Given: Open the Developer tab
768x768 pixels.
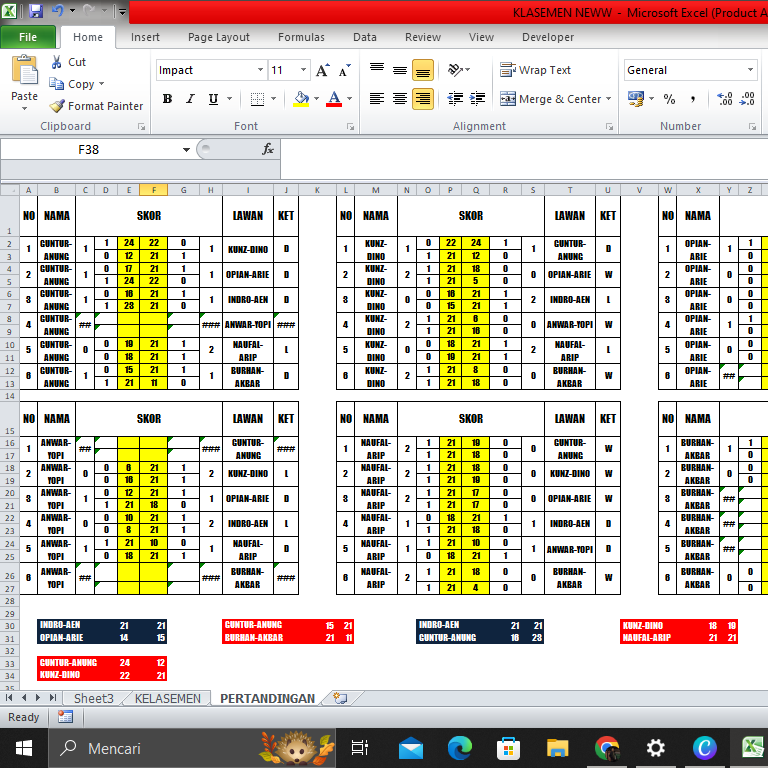Looking at the screenshot, I should [x=548, y=37].
